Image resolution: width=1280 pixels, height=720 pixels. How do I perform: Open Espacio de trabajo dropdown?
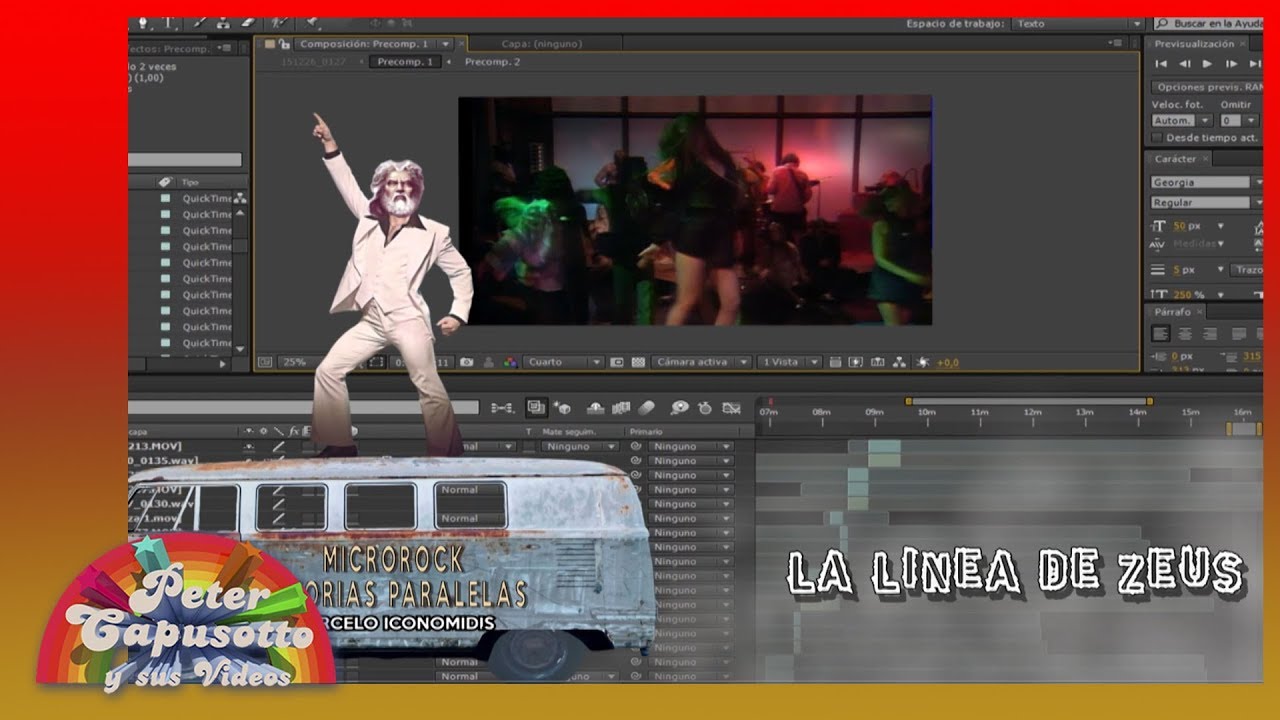1078,23
